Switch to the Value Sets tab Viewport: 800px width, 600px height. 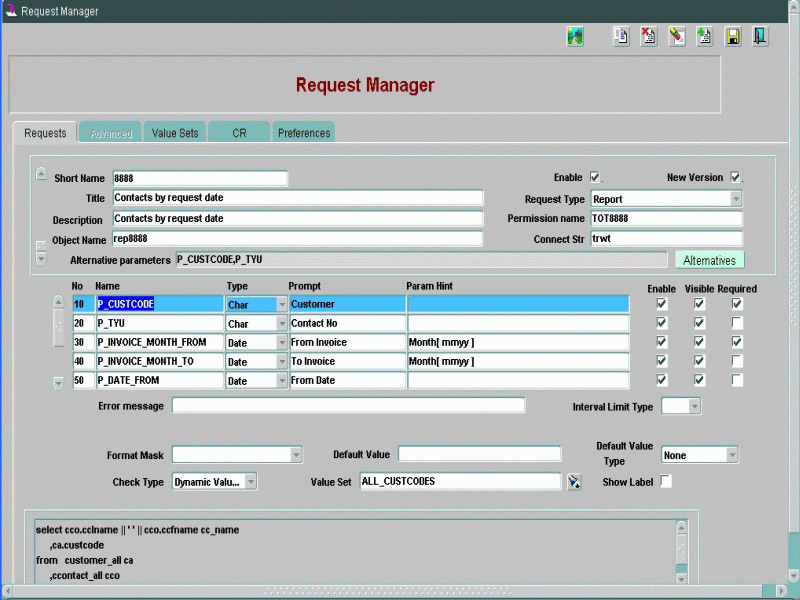(175, 133)
